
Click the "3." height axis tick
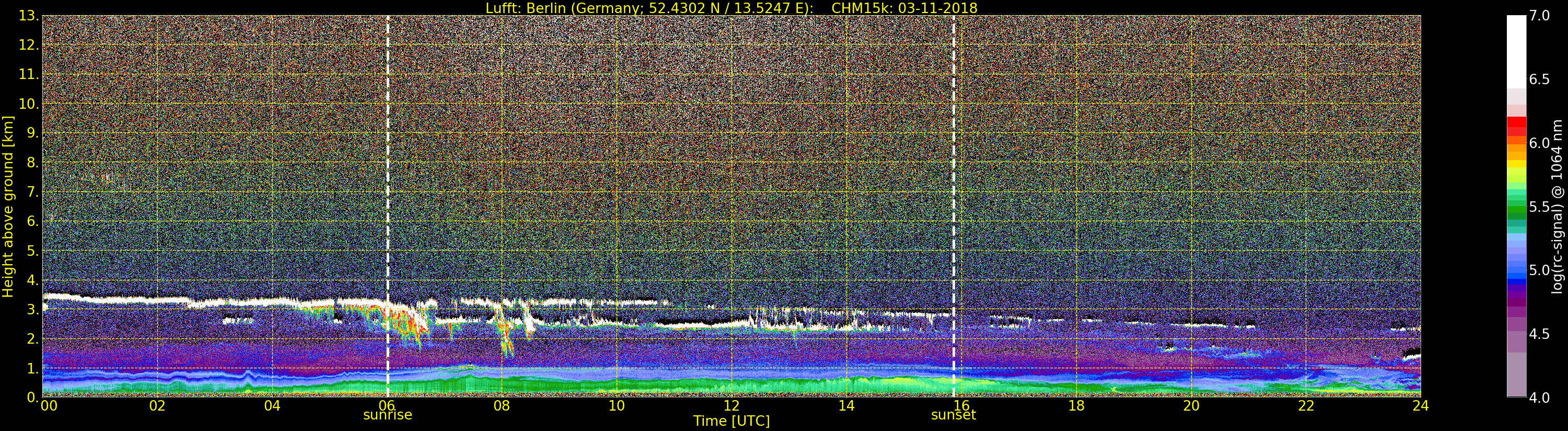[32, 309]
